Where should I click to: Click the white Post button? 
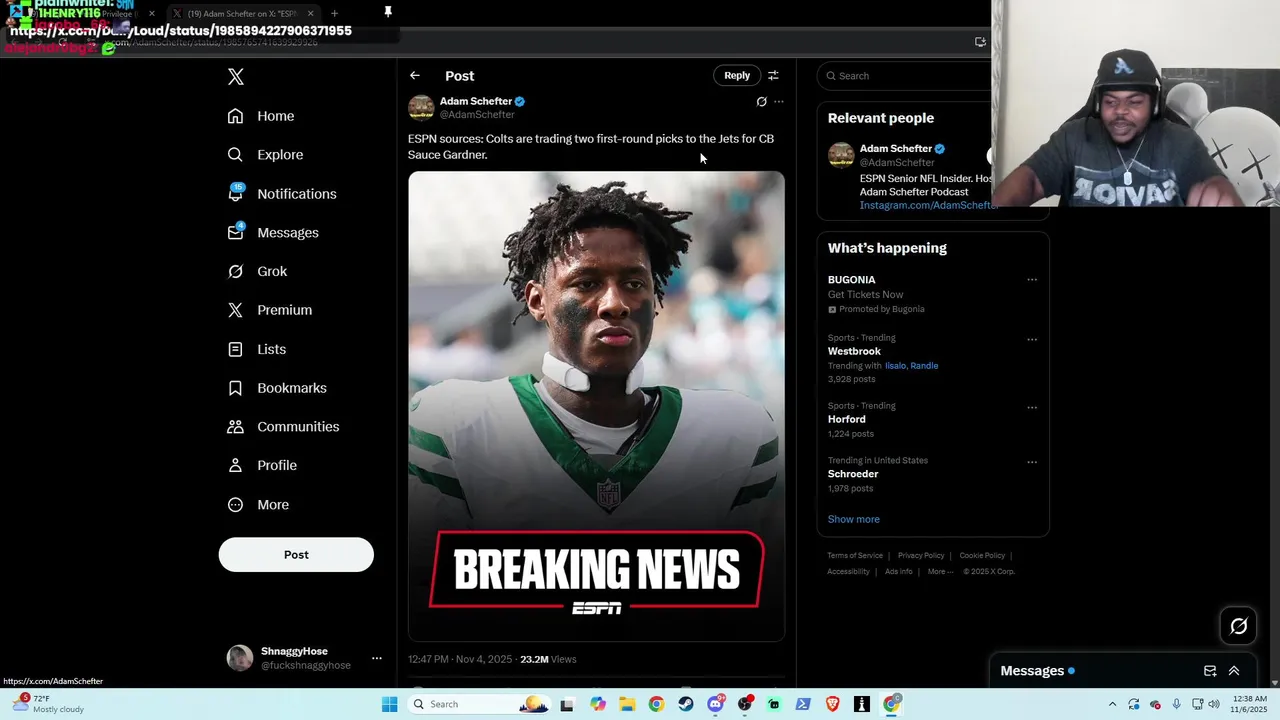pyautogui.click(x=296, y=555)
